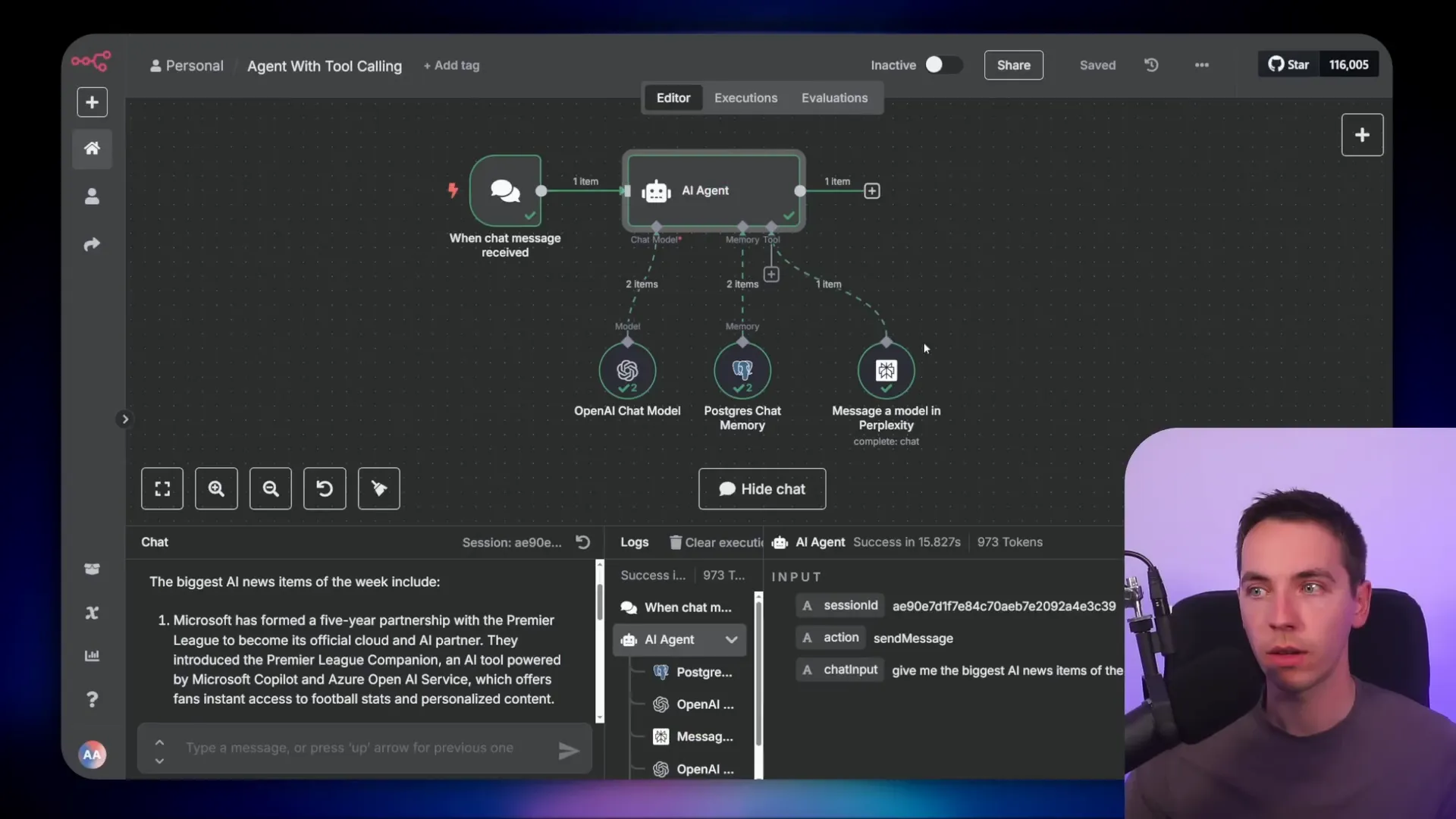Screen dimensions: 1456x819
Task: Click the send message arrow button
Action: point(569,751)
